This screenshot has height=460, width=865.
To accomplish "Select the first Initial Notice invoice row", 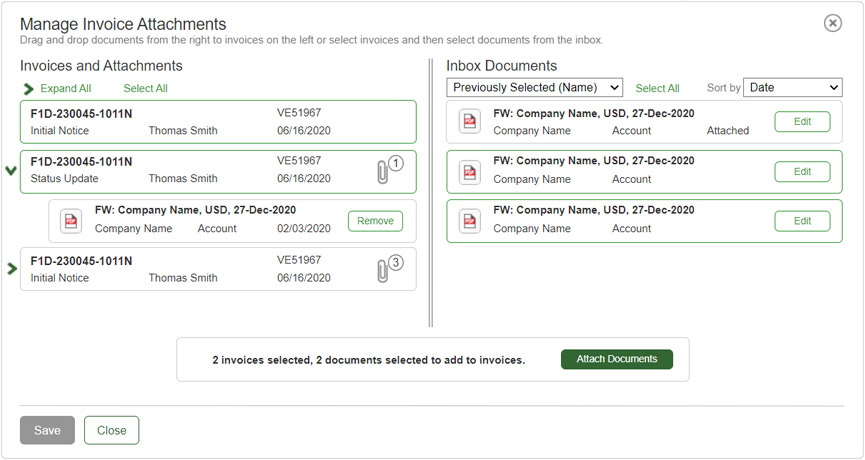I will [x=200, y=122].
